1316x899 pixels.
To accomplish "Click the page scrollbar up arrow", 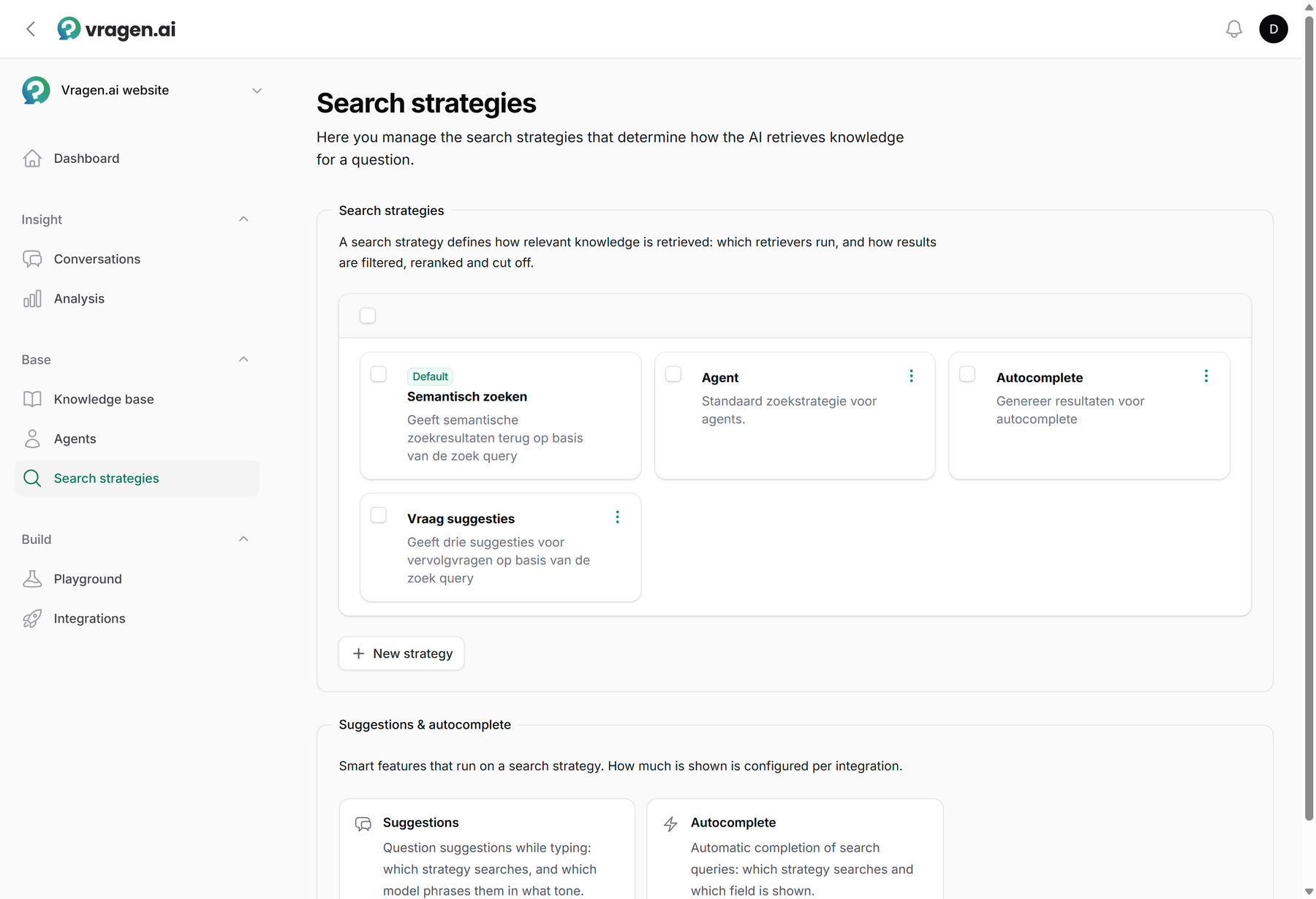I will tap(1309, 7).
